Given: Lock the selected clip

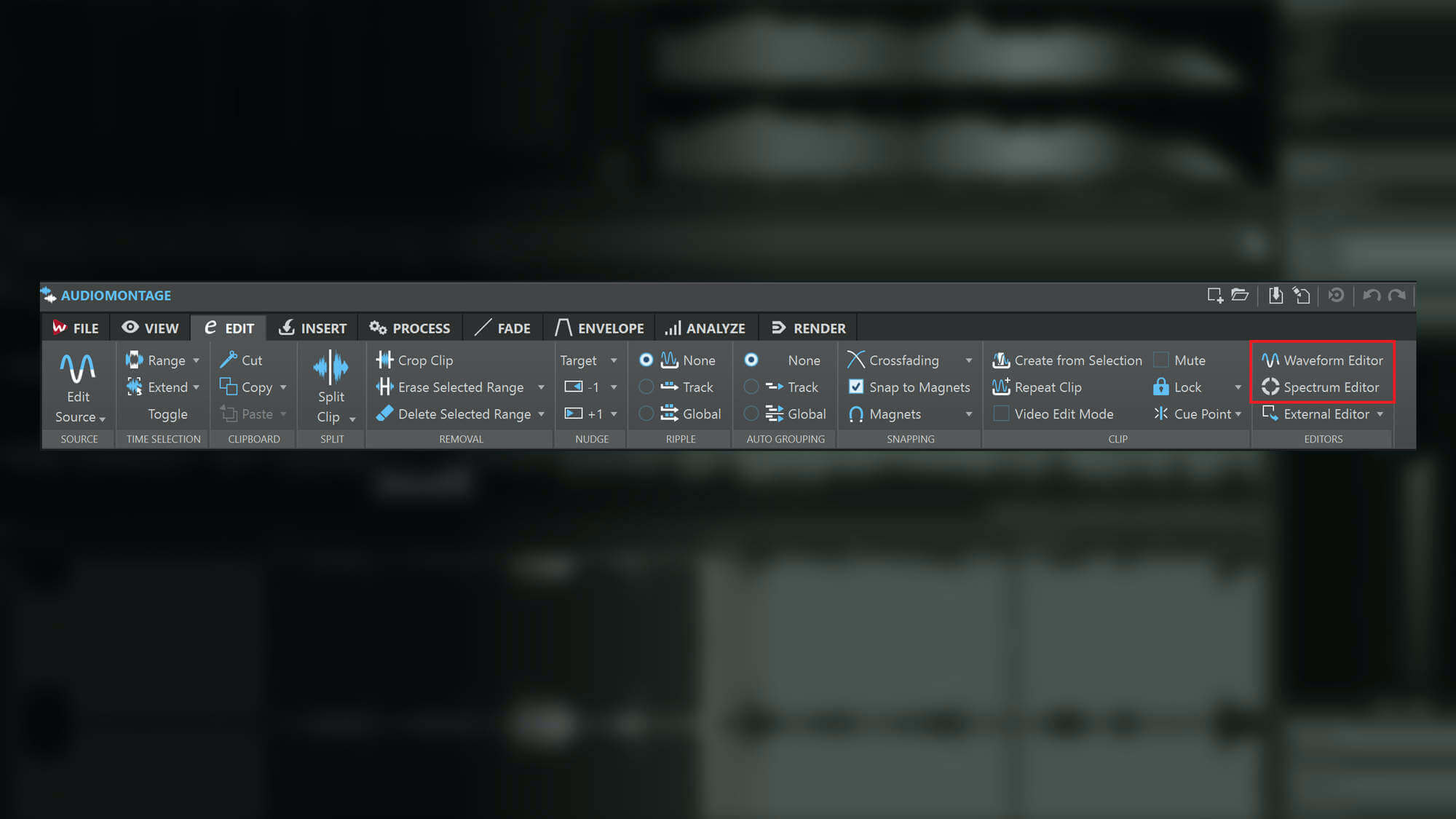Looking at the screenshot, I should [1178, 387].
